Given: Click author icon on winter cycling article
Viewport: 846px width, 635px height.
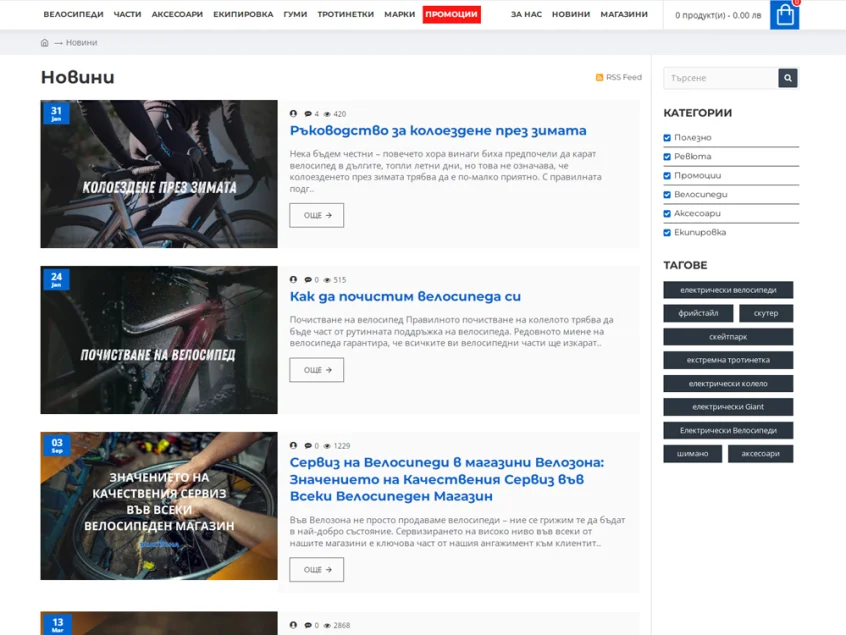Looking at the screenshot, I should pyautogui.click(x=294, y=114).
